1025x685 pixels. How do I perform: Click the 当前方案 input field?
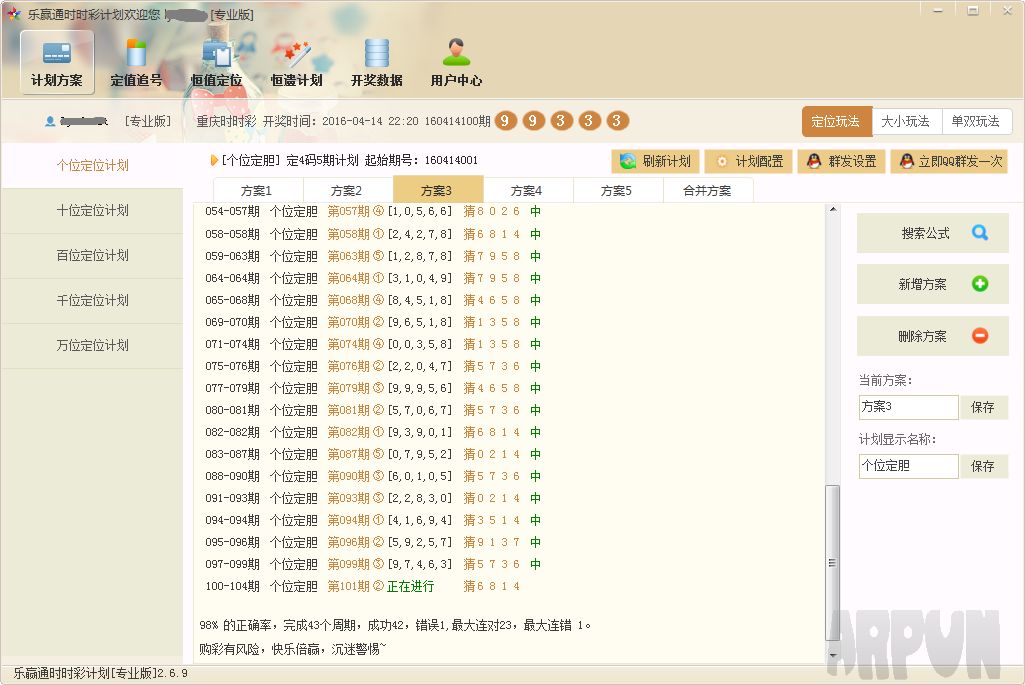[909, 407]
